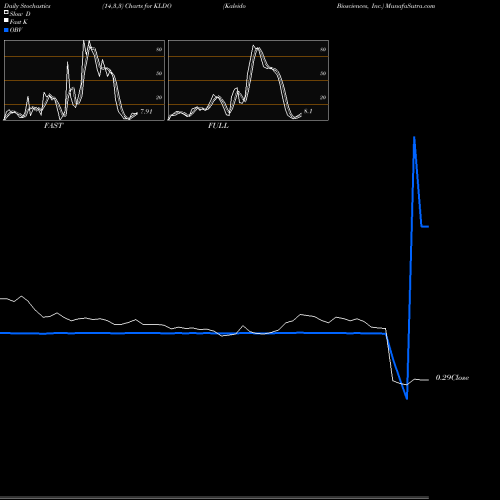This screenshot has width=500, height=500.
Task: Click the FAST label under left chart
Action: click(x=53, y=126)
